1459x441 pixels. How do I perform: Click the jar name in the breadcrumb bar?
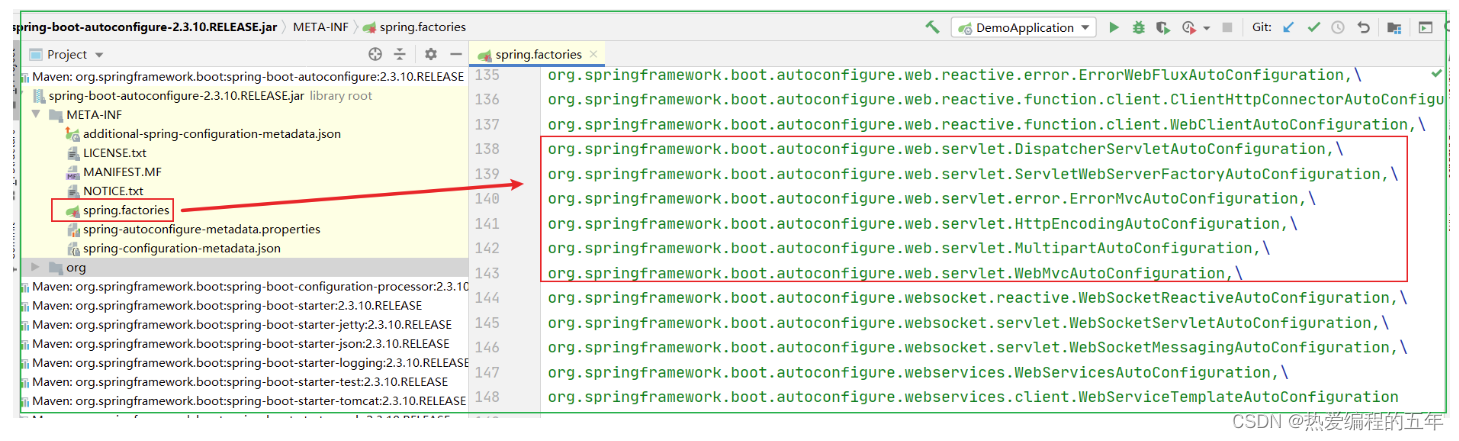[x=145, y=27]
